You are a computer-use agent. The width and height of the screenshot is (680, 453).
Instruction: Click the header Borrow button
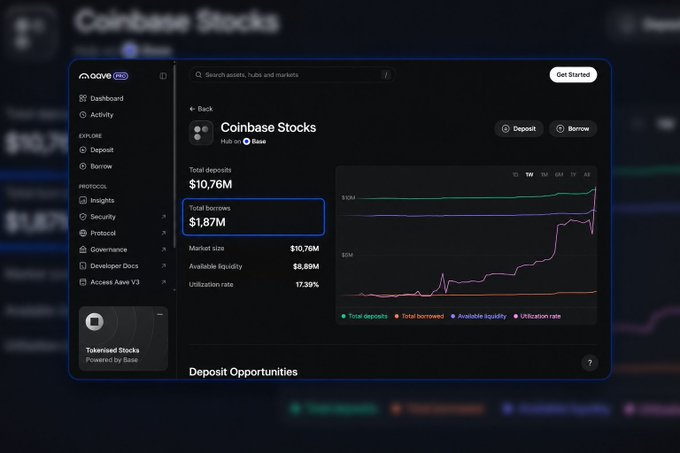tap(573, 129)
